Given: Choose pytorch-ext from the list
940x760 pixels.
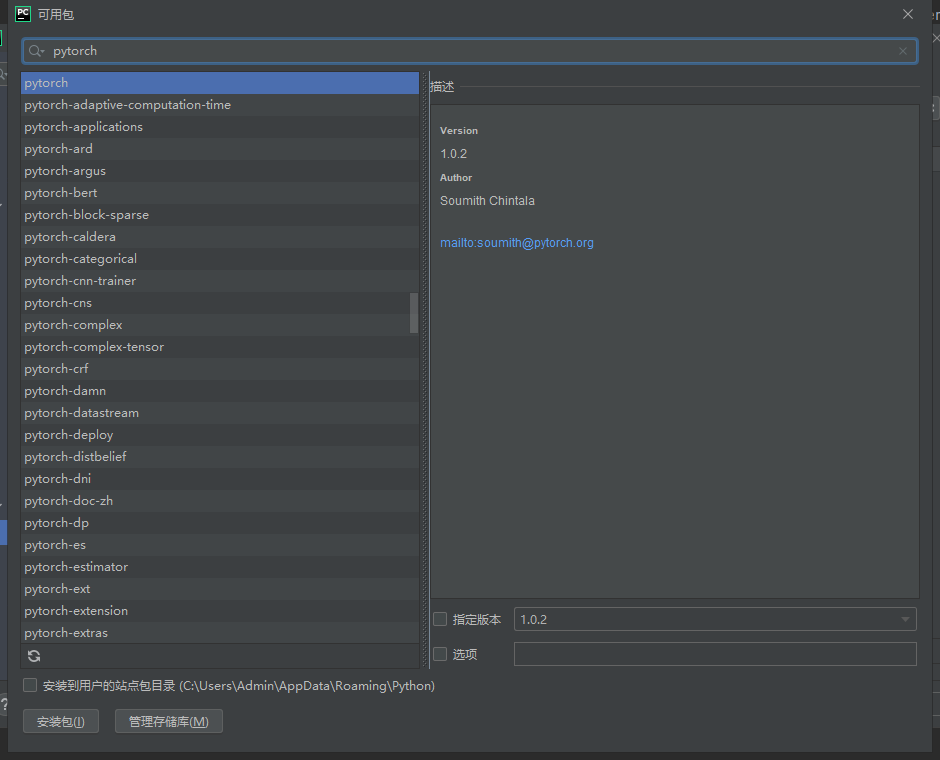Looking at the screenshot, I should (x=219, y=589).
